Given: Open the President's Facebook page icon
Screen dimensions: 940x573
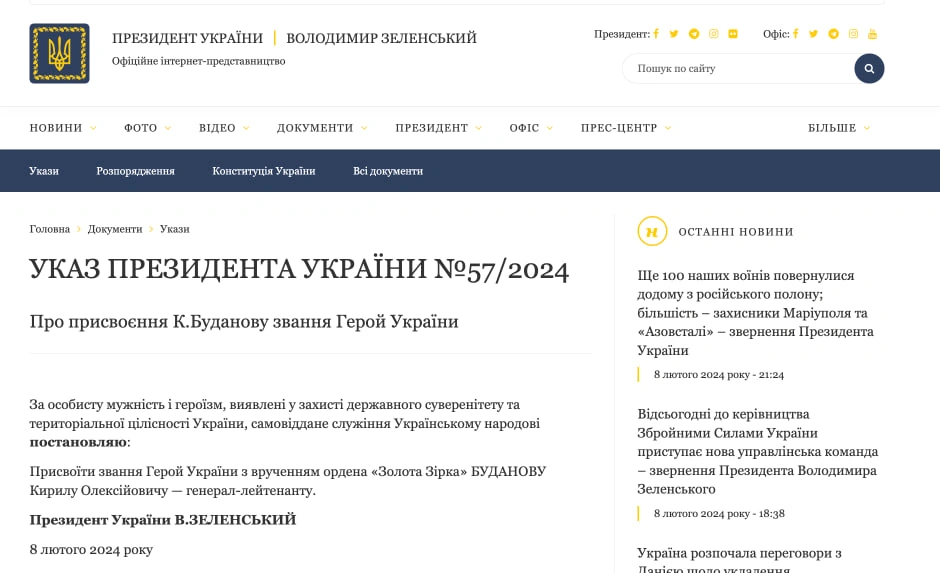Looking at the screenshot, I should click(x=656, y=34).
